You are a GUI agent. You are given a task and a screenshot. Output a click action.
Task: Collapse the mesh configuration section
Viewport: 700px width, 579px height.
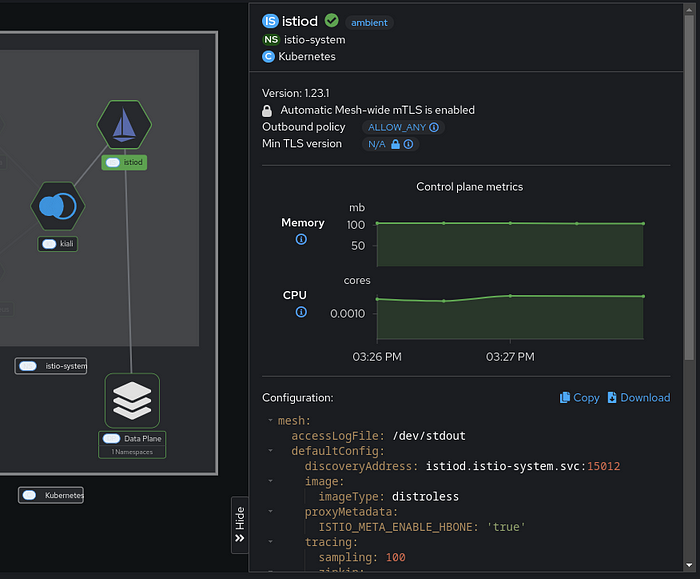(271, 420)
